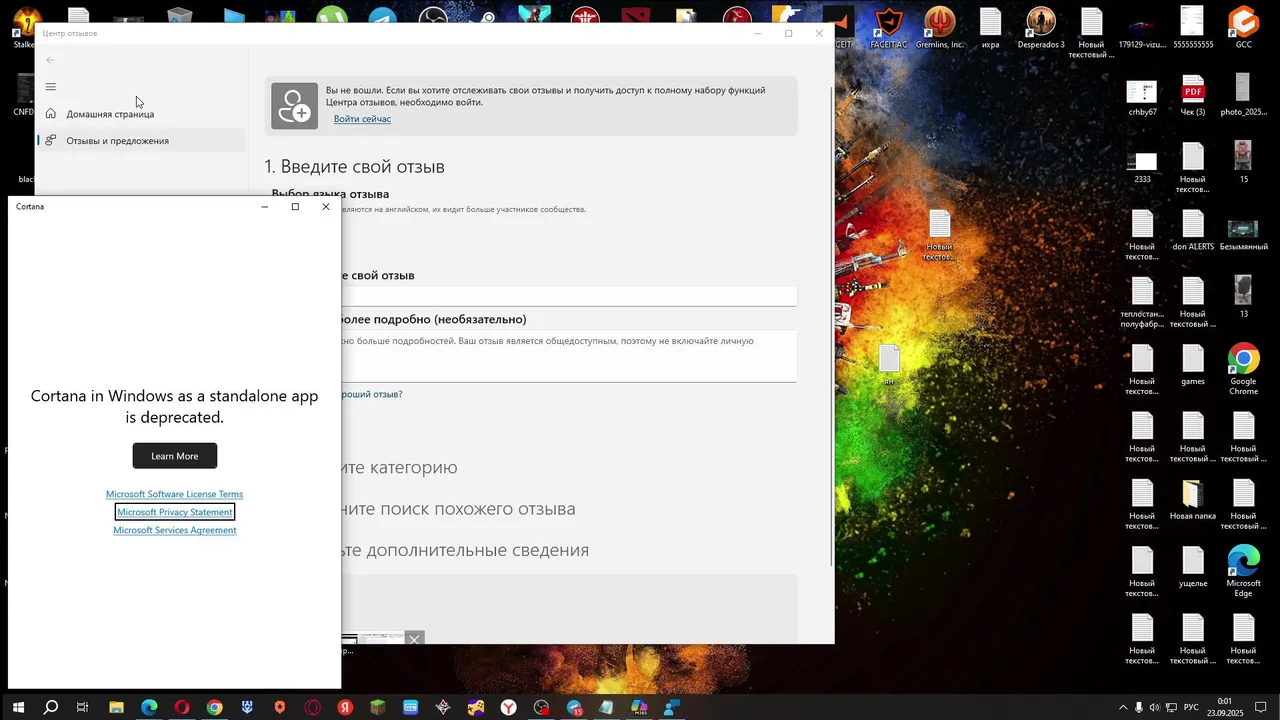Viewport: 1280px width, 720px height.
Task: Select the 'Чек (3)' PDF desktop file
Action: [1192, 97]
